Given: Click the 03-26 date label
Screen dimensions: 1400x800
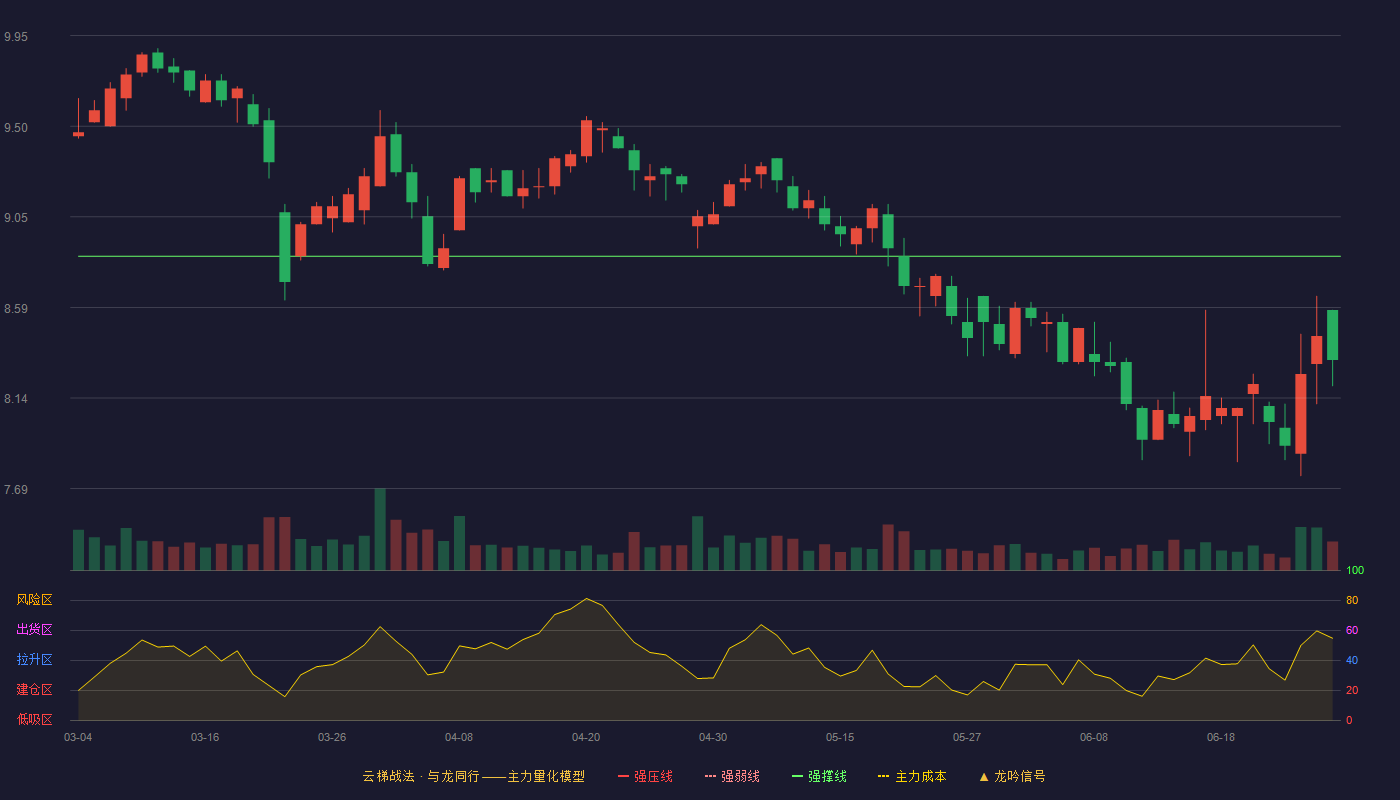Looking at the screenshot, I should tap(332, 737).
